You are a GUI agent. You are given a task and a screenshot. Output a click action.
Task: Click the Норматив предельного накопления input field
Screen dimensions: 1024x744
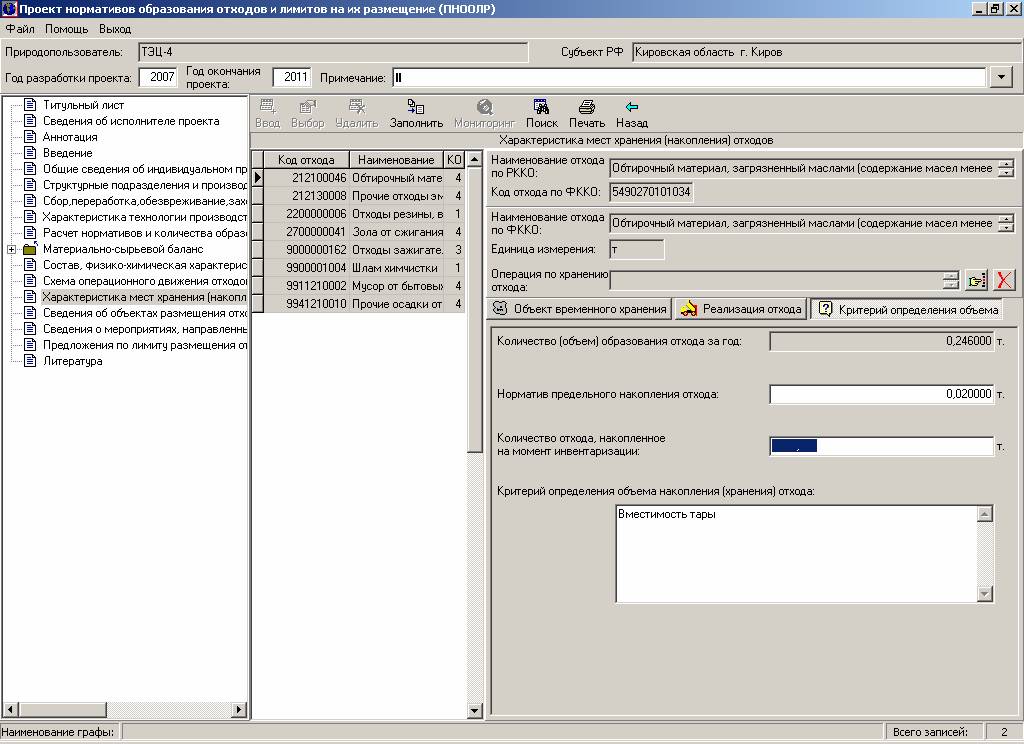(881, 394)
